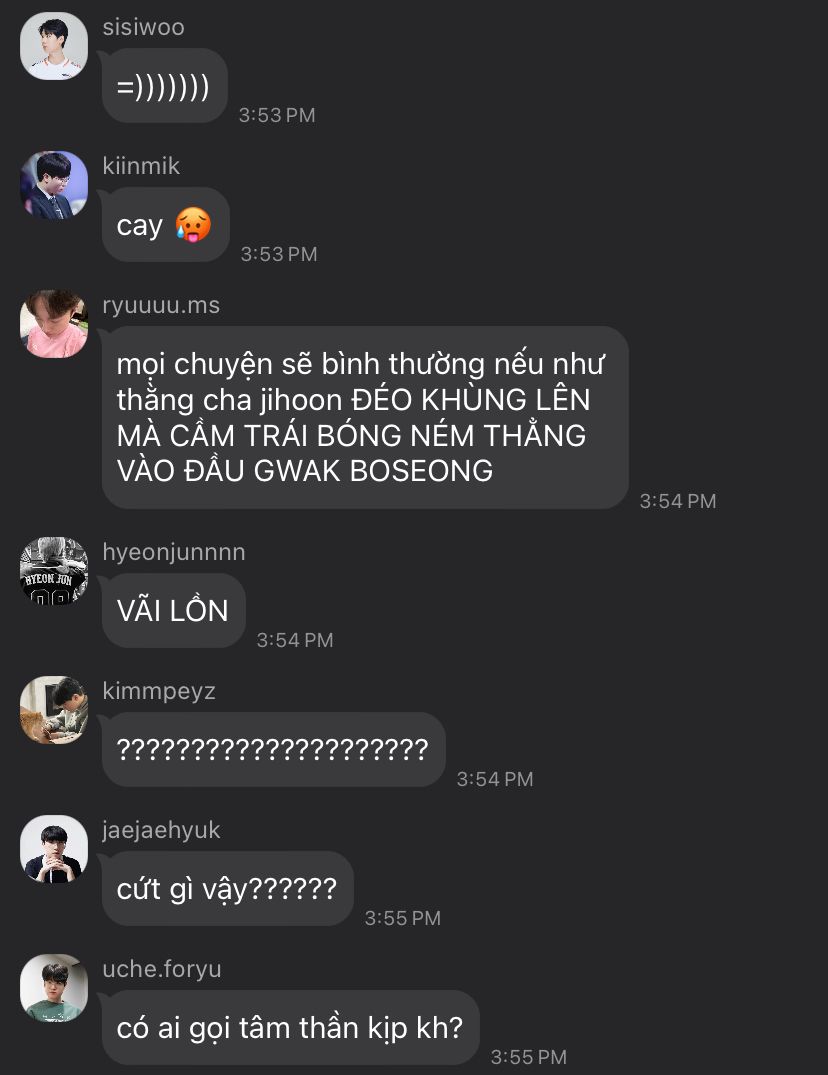
Task: Select the long jihoon message bubble
Action: click(x=365, y=418)
